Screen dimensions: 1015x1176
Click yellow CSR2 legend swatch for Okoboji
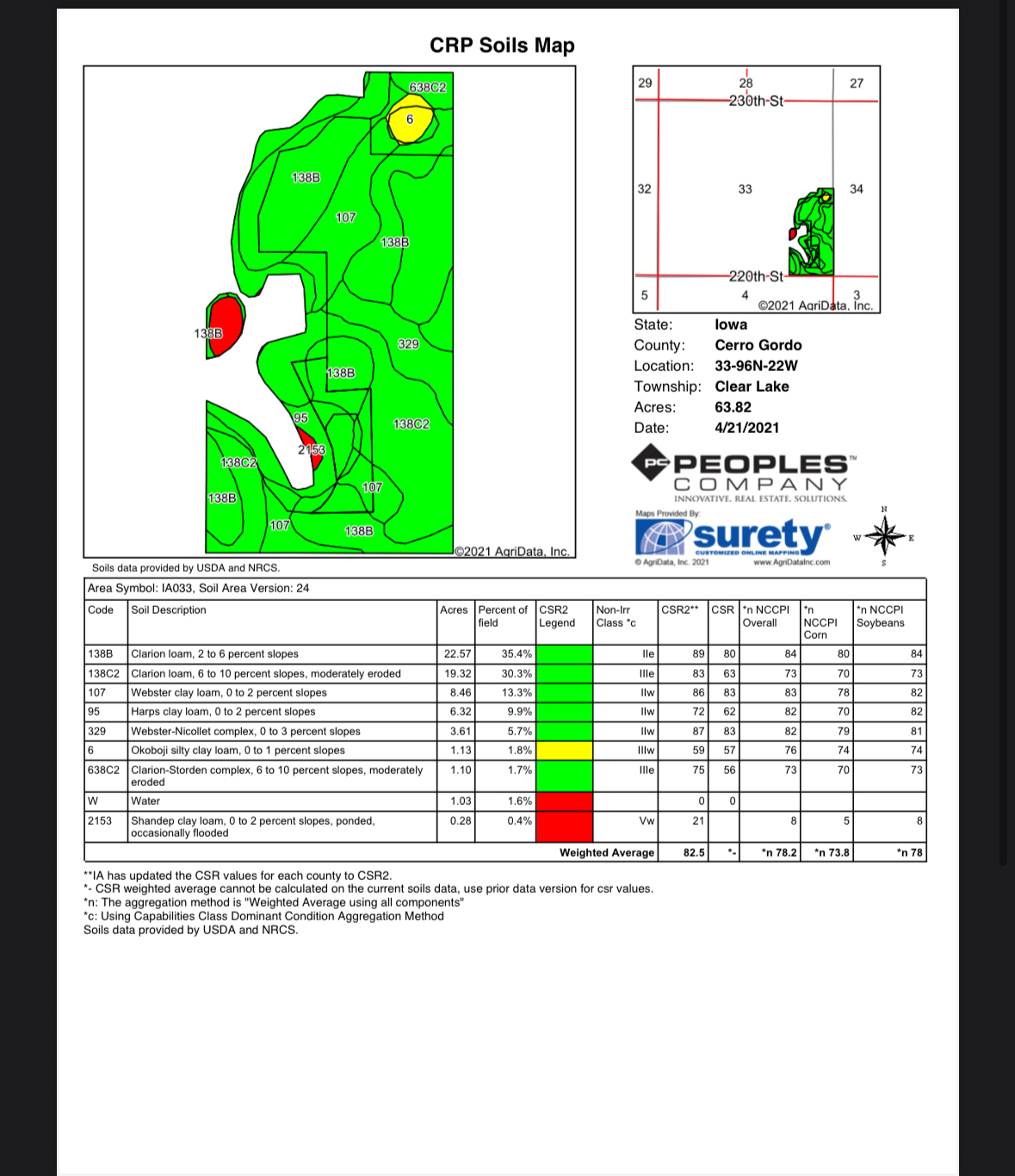[x=564, y=751]
